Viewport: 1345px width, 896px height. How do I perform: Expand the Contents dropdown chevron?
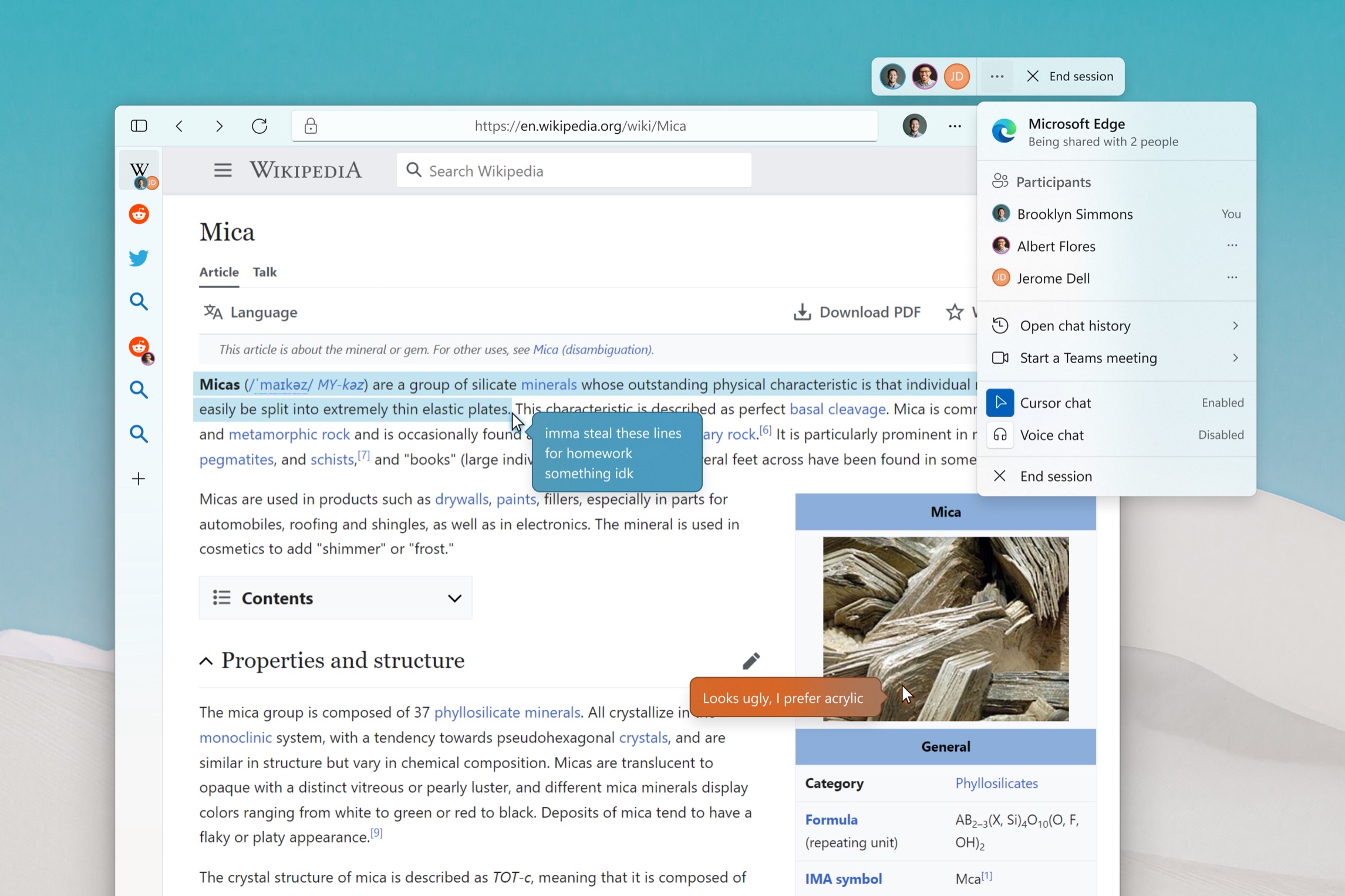(454, 598)
